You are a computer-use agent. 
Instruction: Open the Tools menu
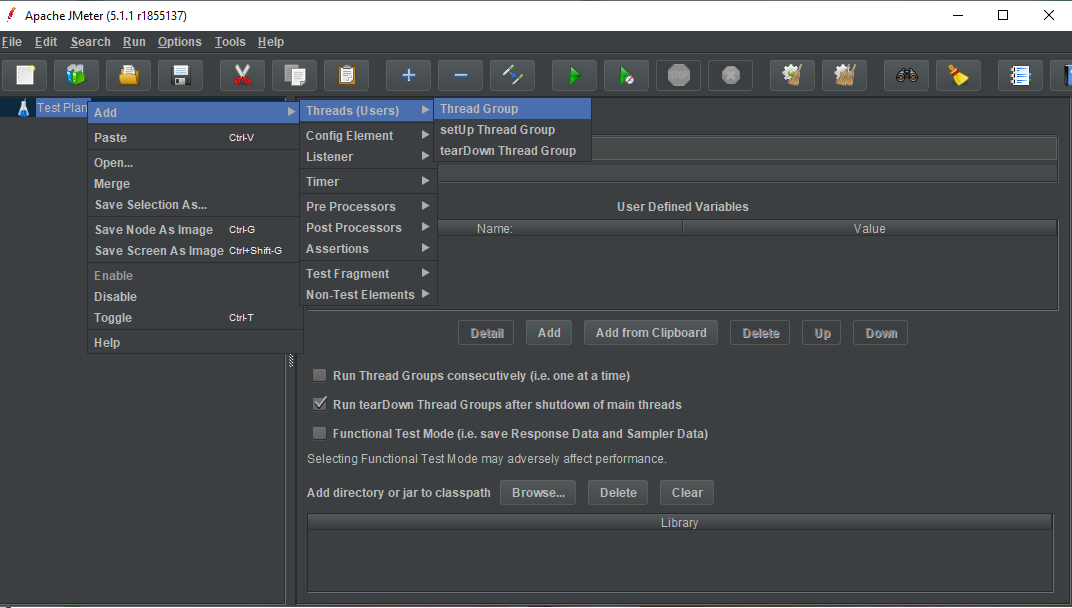230,42
